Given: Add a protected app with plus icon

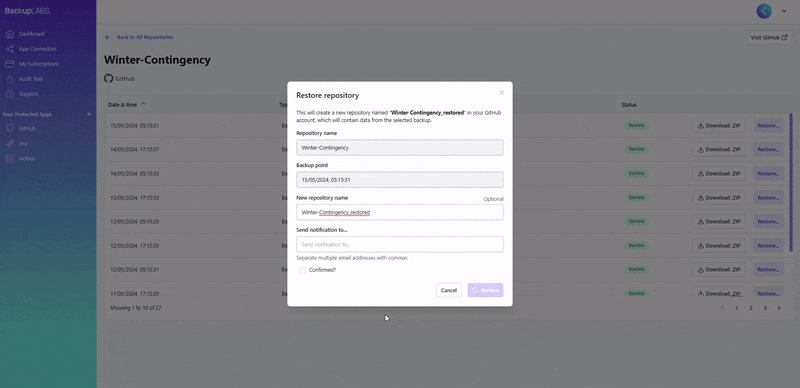Looking at the screenshot, I should coord(89,114).
